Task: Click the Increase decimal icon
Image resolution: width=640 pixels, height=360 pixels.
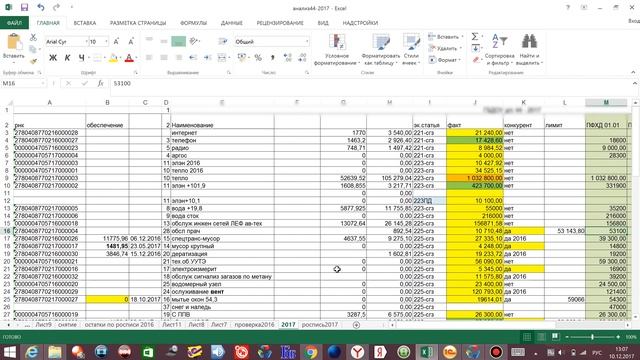Action: point(287,58)
